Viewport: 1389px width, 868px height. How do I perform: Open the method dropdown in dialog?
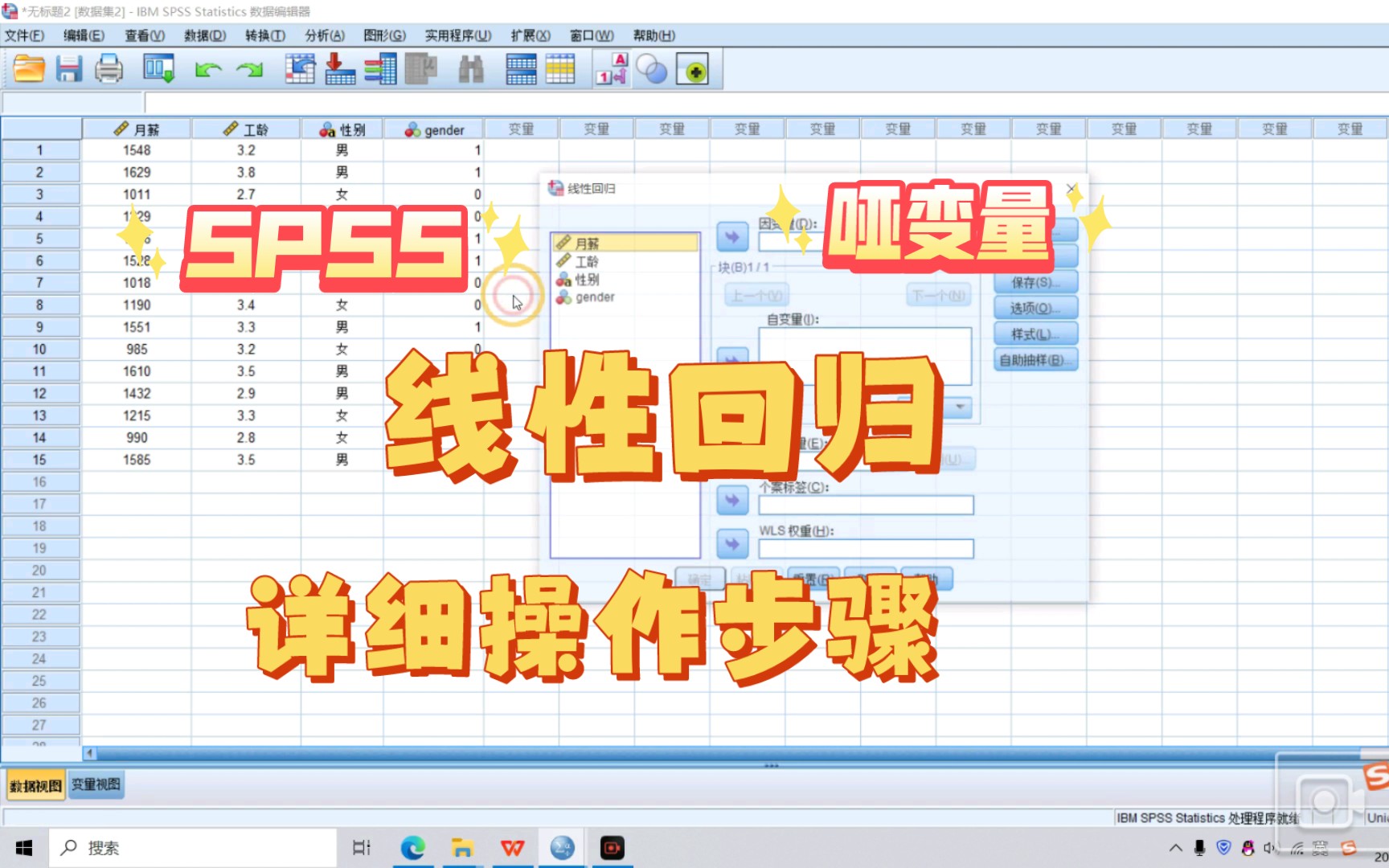point(960,407)
